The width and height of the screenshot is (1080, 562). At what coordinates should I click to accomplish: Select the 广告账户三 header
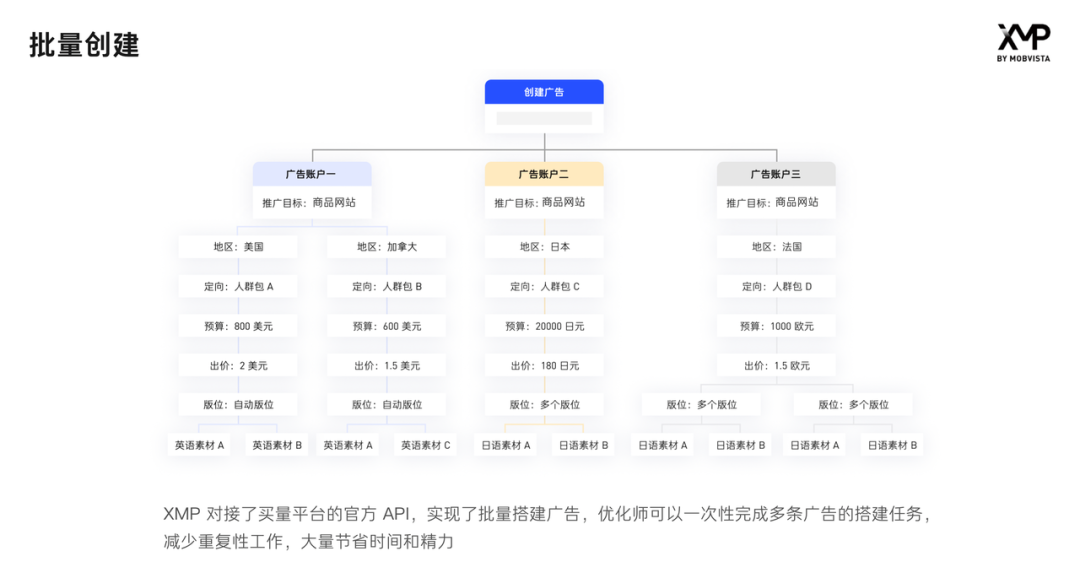tap(776, 174)
